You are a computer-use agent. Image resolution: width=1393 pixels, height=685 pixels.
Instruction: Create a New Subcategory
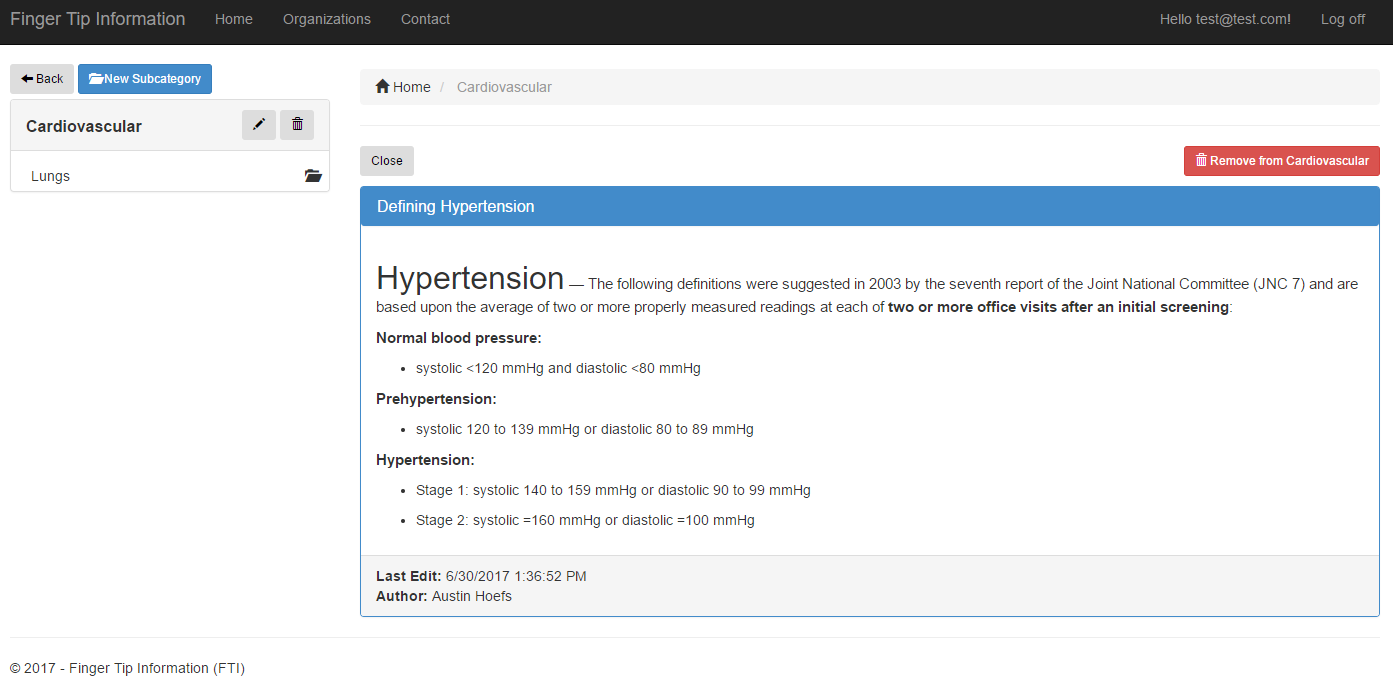[145, 79]
